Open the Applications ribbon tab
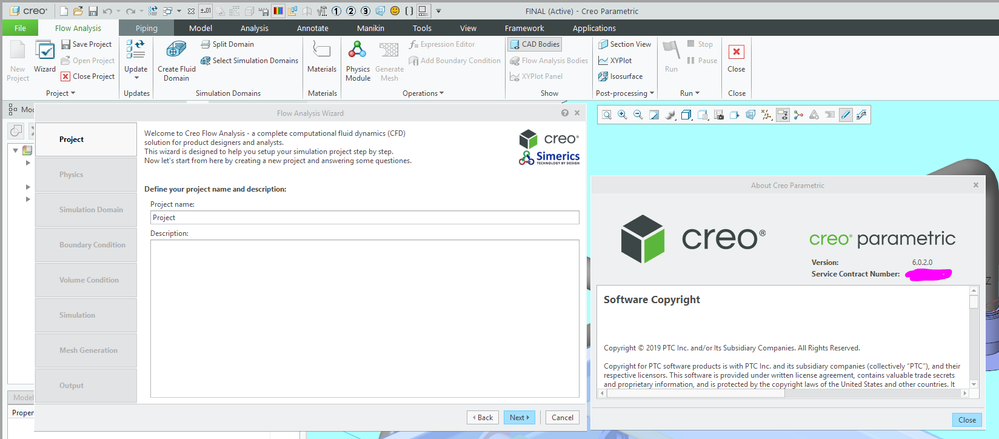Screen dimensions: 999x439 [594, 28]
